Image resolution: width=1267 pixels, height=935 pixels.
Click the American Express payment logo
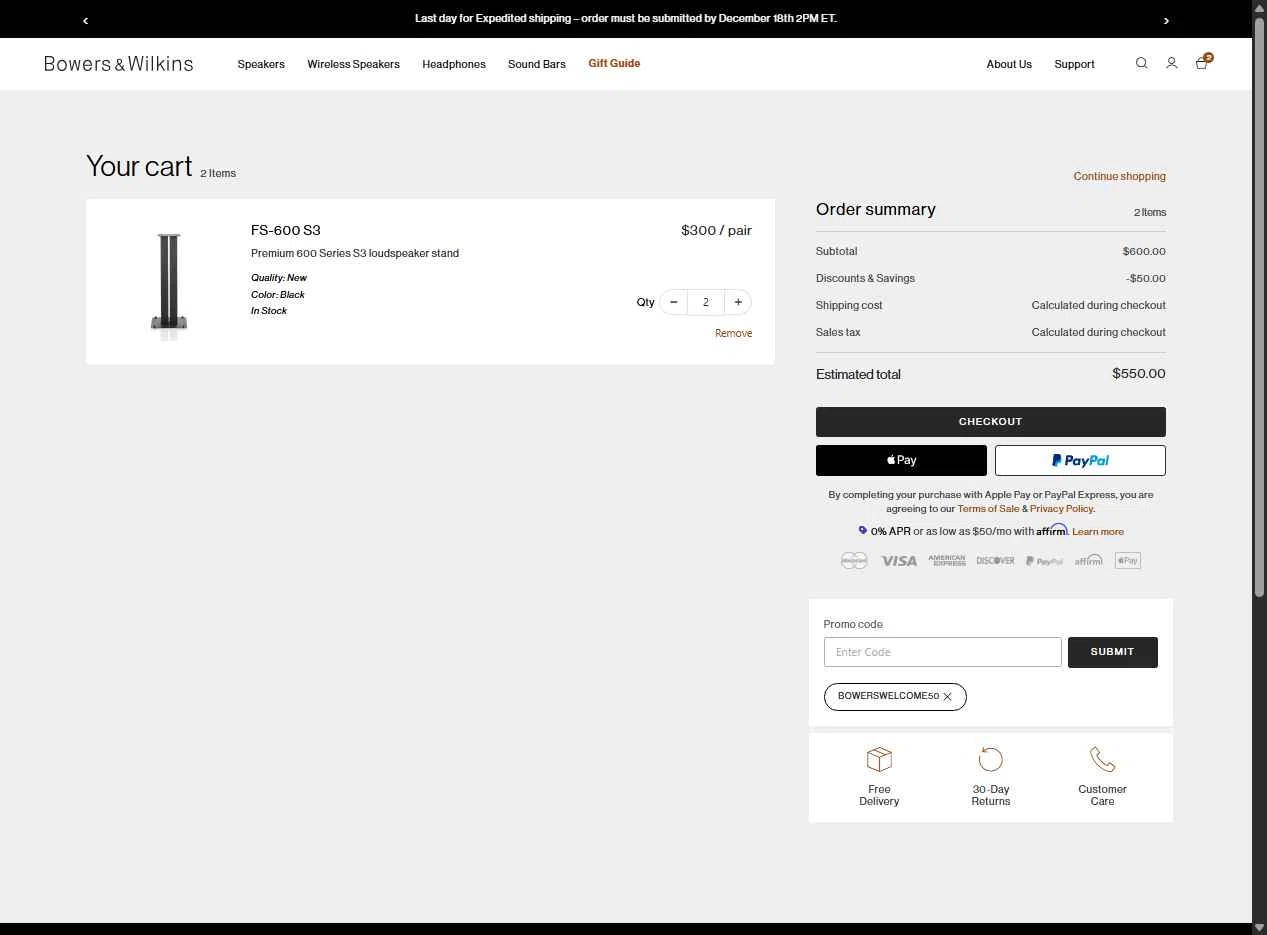click(947, 561)
